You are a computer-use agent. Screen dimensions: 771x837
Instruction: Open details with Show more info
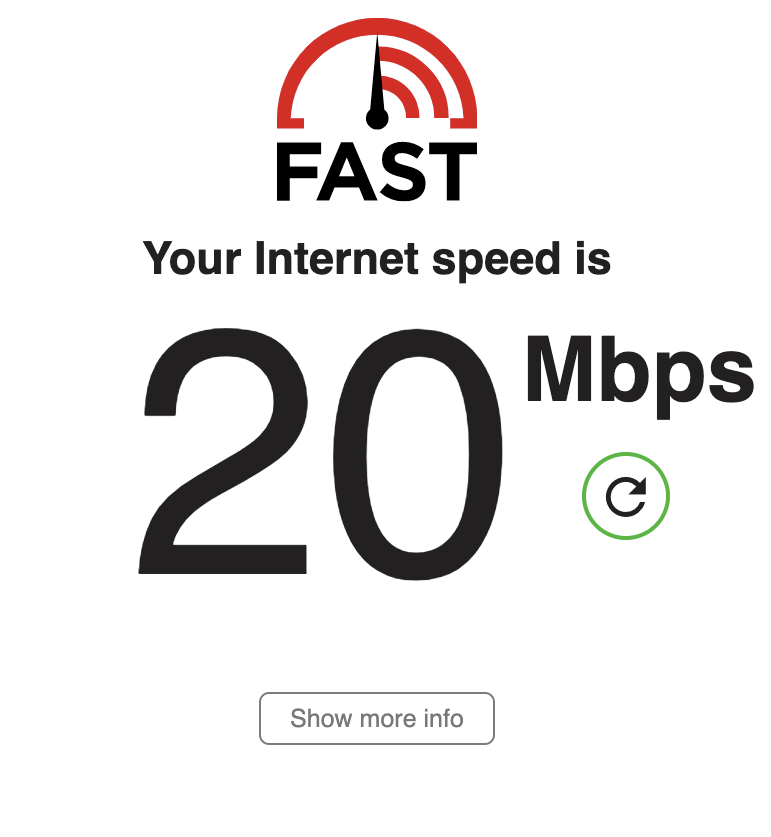pyautogui.click(x=377, y=718)
